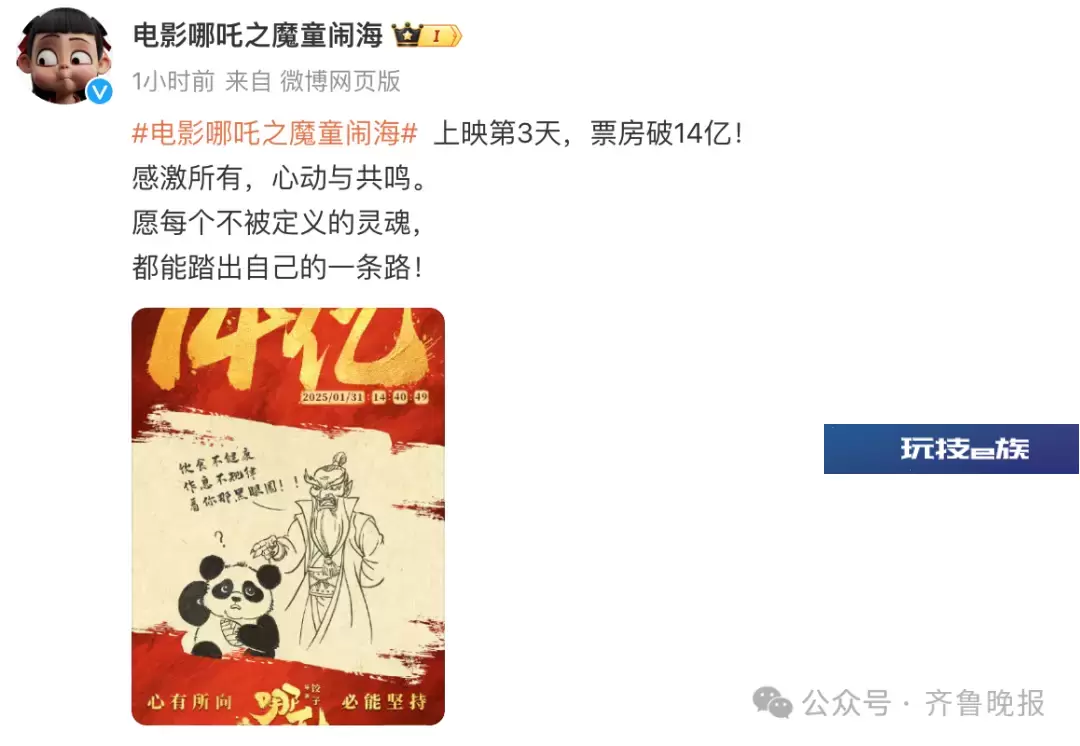Open account name 电影哪吒之魔童闹海
The width and height of the screenshot is (1080, 746).
[x=258, y=35]
